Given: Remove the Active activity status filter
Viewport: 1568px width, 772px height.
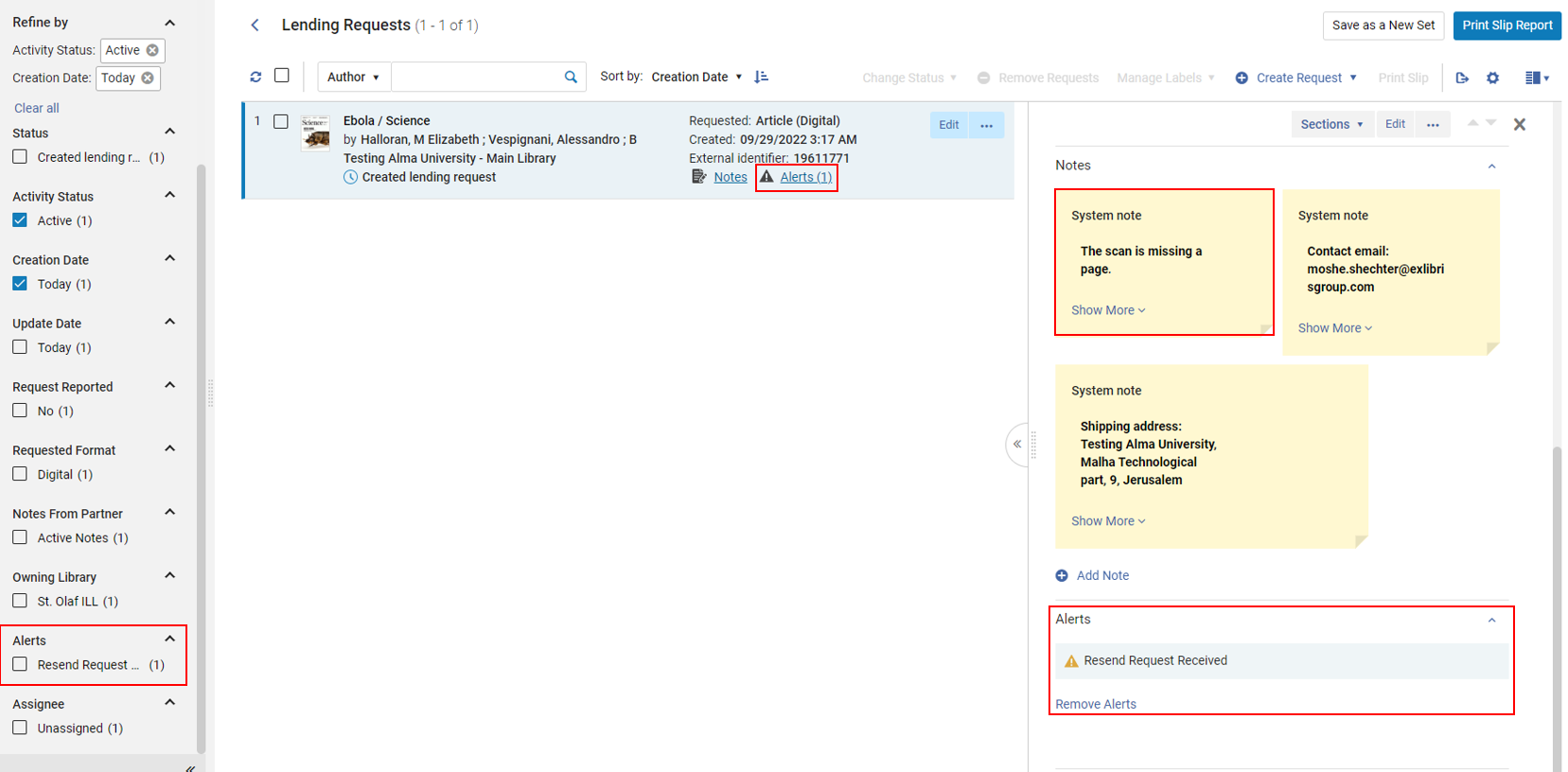Looking at the screenshot, I should click(x=152, y=50).
